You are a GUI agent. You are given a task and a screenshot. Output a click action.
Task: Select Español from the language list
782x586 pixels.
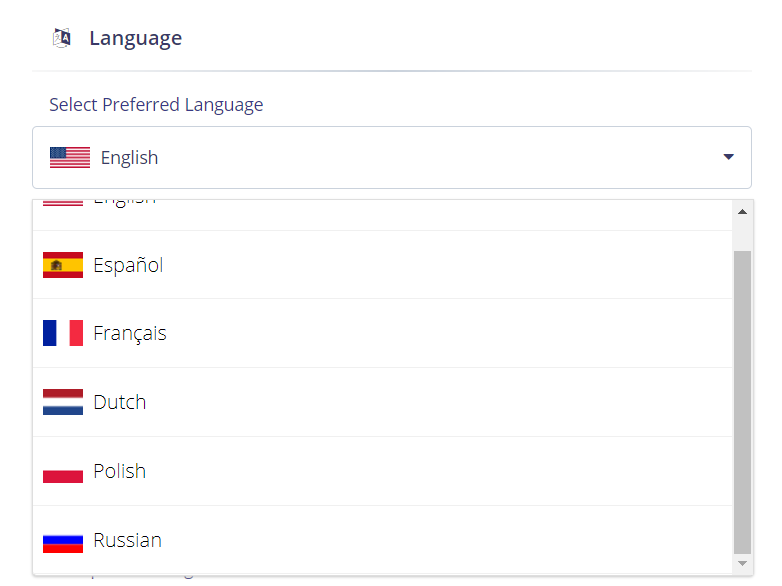(383, 265)
